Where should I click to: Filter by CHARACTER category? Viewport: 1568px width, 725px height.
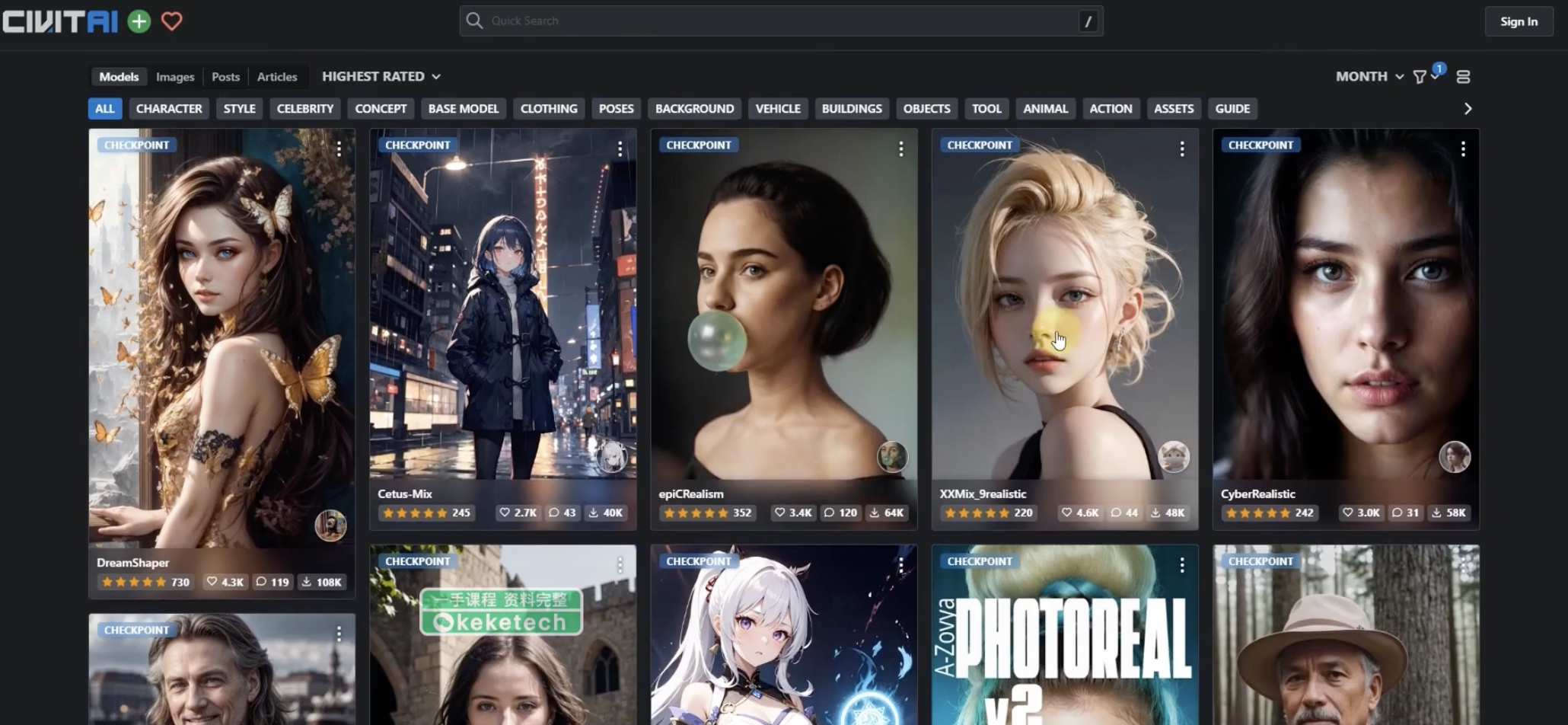[x=169, y=109]
